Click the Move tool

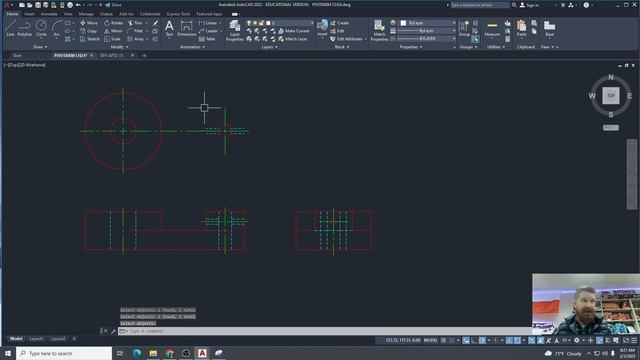click(x=89, y=23)
